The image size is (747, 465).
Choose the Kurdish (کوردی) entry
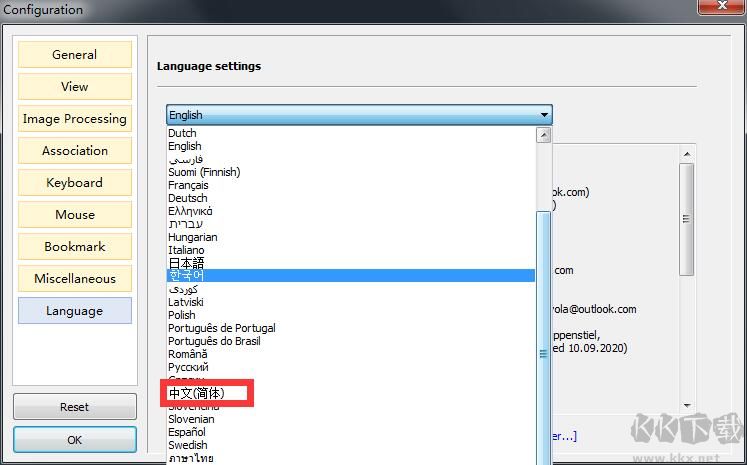[x=351, y=289]
